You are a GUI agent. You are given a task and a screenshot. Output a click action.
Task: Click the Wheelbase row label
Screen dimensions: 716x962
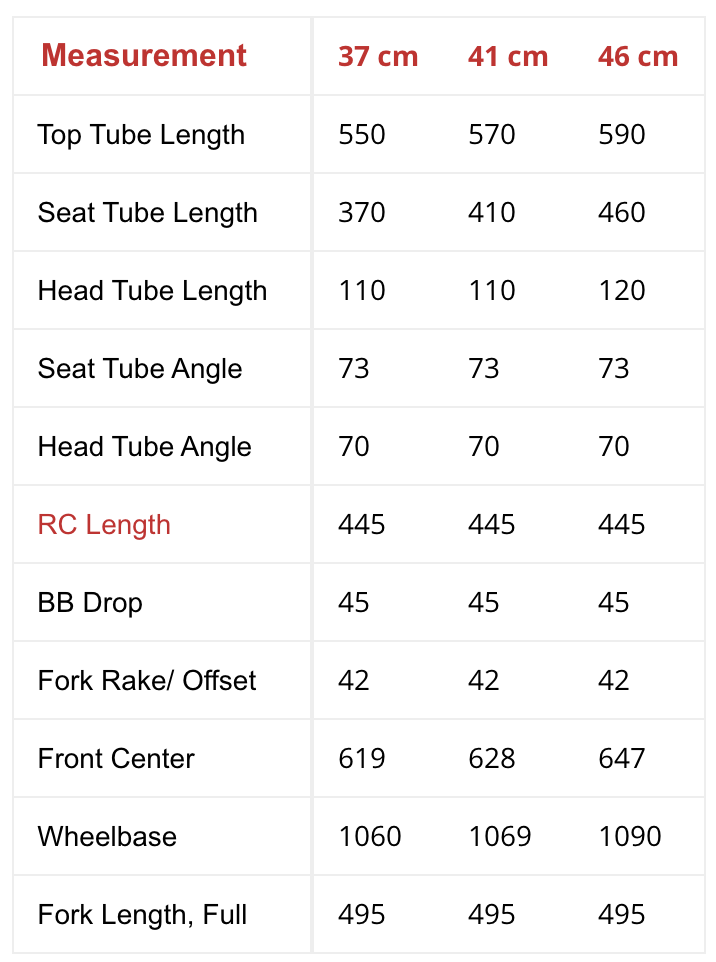(x=107, y=837)
